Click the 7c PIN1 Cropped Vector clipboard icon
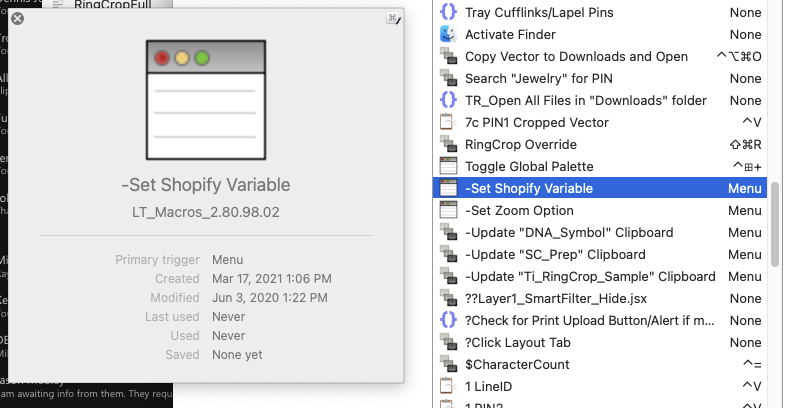 pyautogui.click(x=448, y=123)
